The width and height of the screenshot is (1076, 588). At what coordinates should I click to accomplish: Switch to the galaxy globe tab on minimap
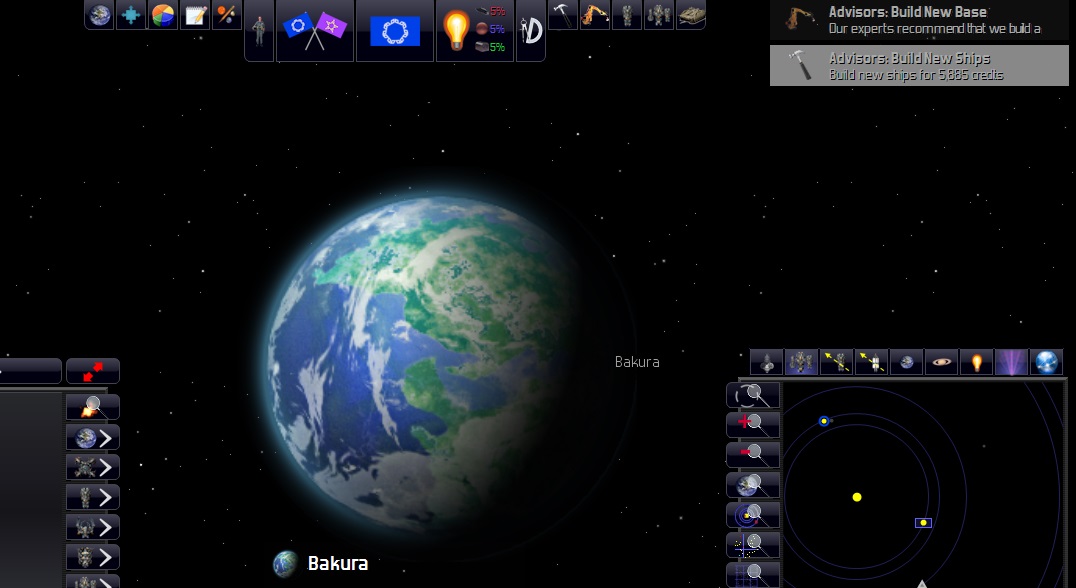tap(1047, 361)
